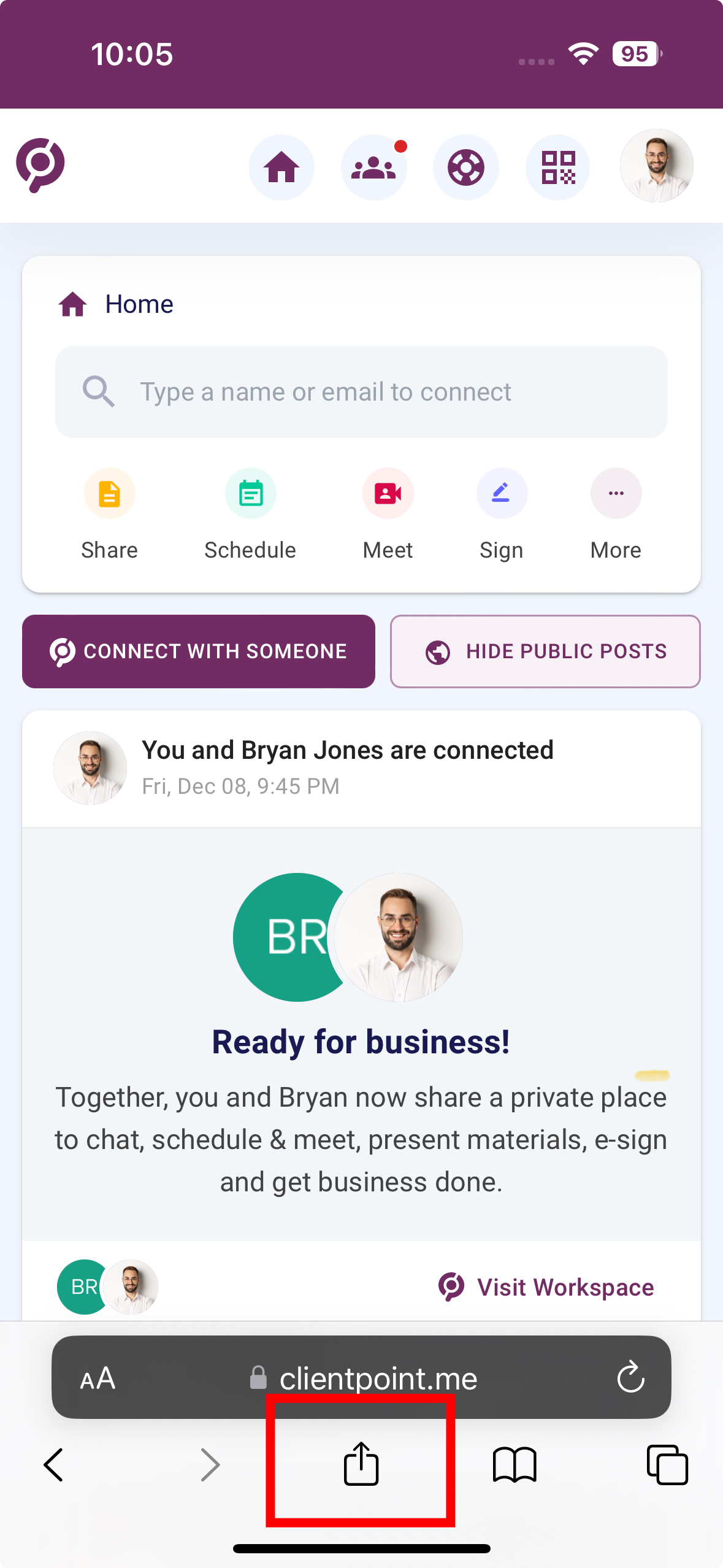Open the Home icon in top navigation
Image resolution: width=723 pixels, height=1568 pixels.
click(281, 167)
